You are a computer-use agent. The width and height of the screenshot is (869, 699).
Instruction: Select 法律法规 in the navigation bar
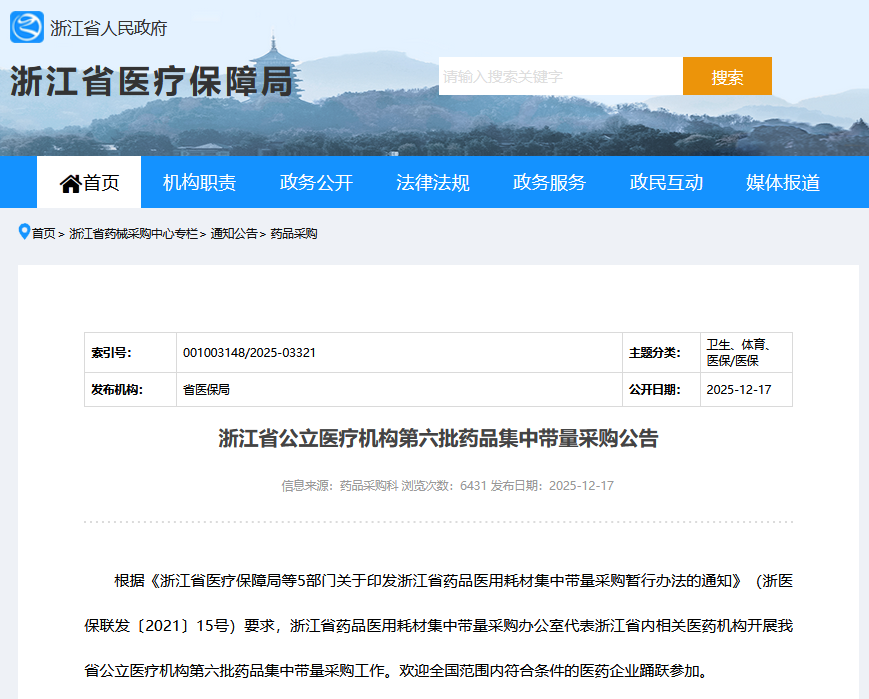(x=432, y=183)
